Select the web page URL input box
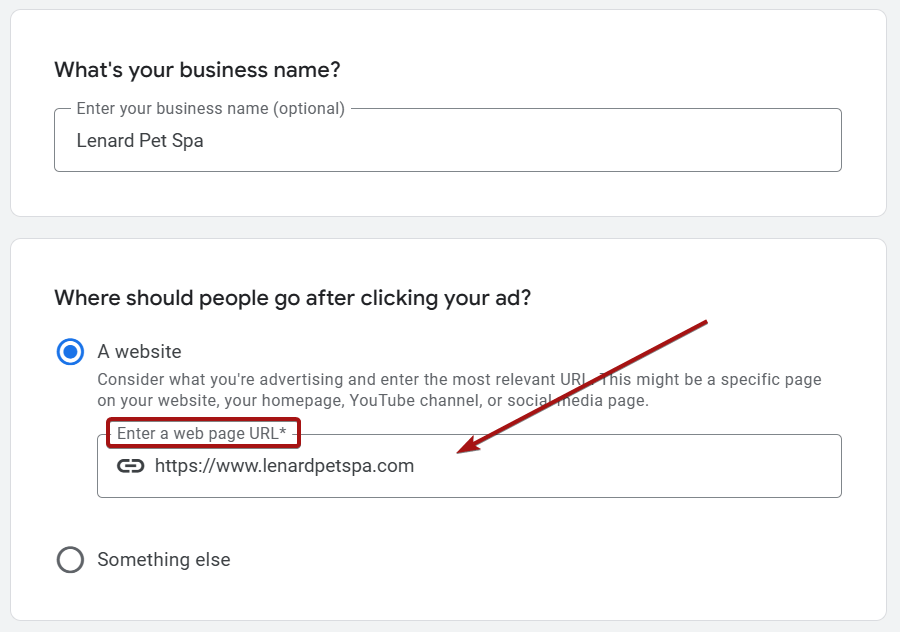Image resolution: width=900 pixels, height=632 pixels. (468, 466)
